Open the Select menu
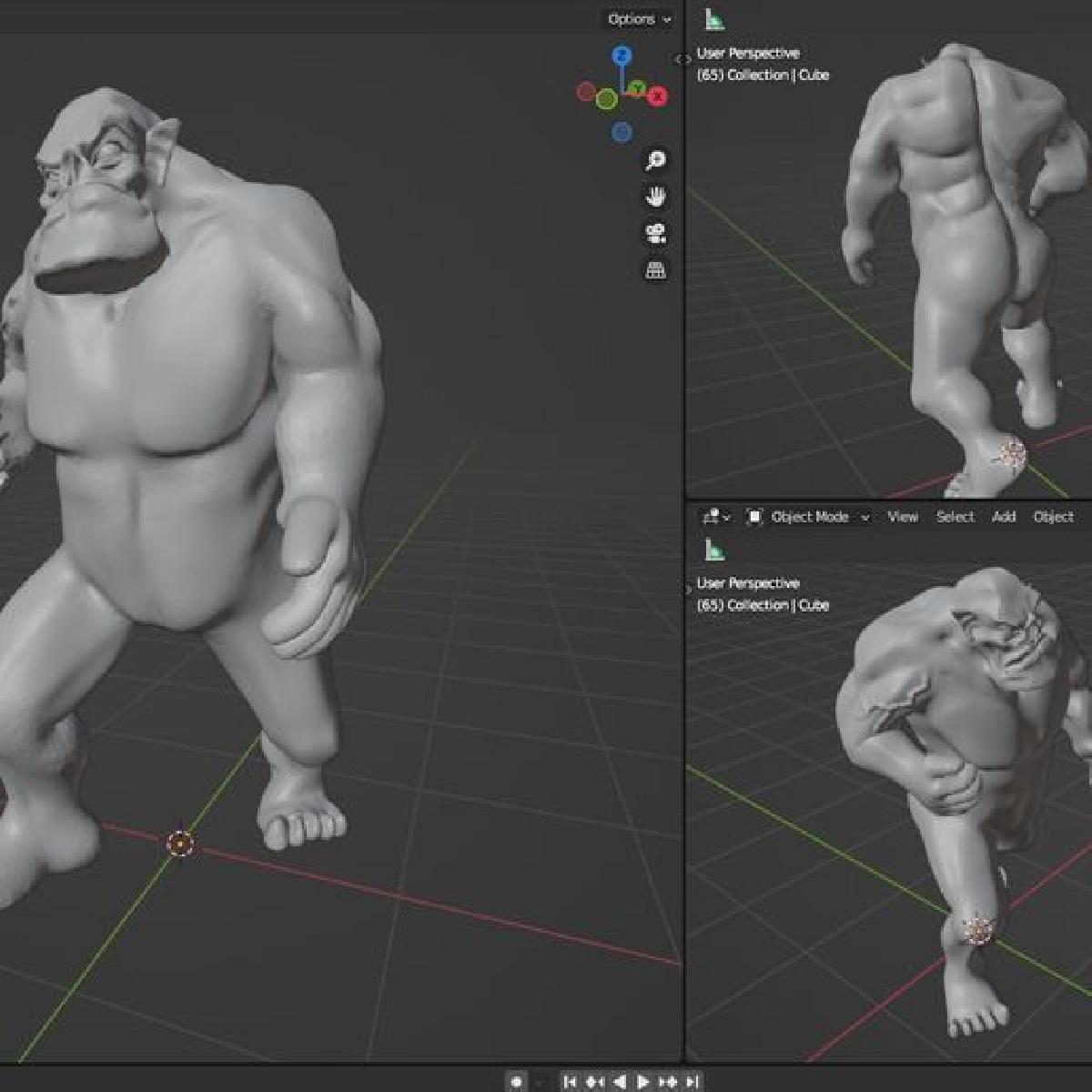This screenshot has height=1092, width=1092. 955,517
